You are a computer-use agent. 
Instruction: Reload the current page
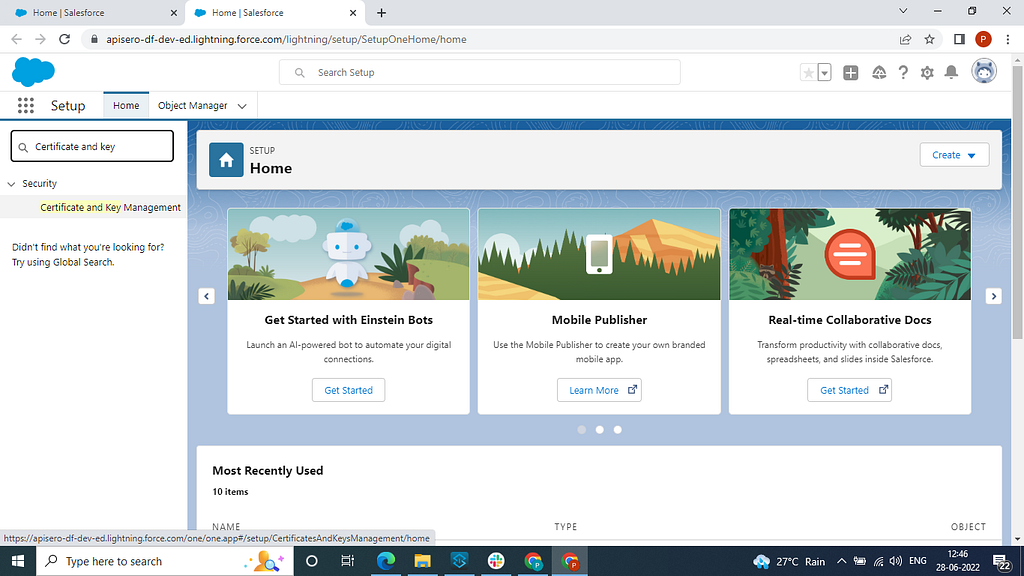tap(64, 39)
